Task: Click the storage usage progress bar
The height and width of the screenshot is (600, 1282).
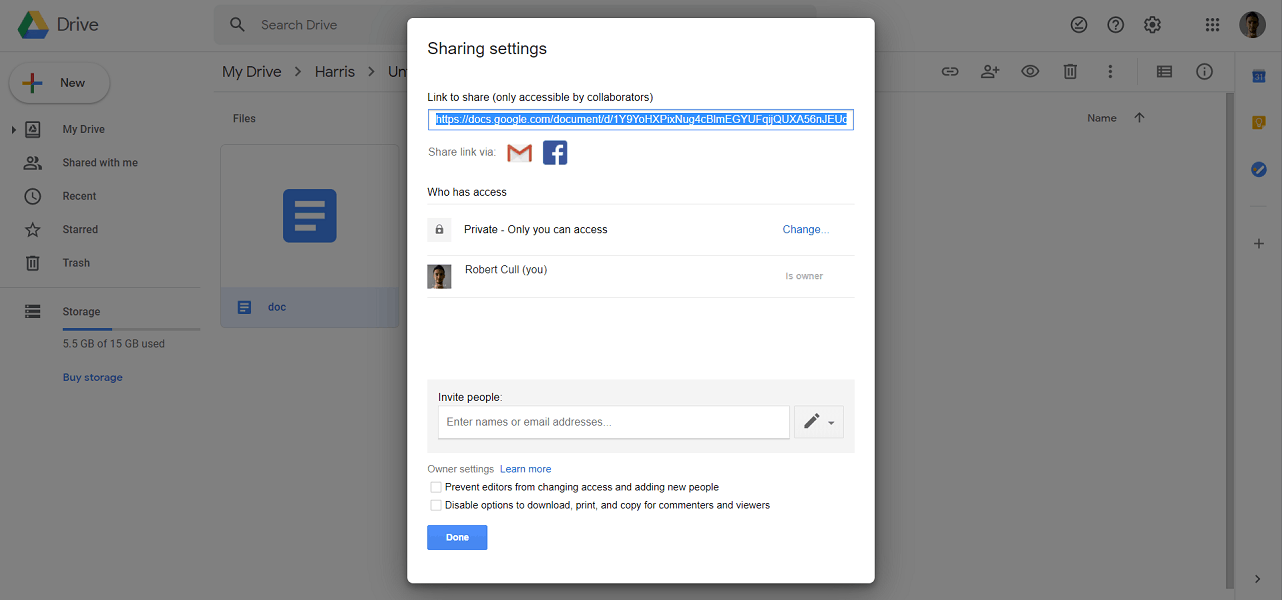Action: (x=131, y=328)
